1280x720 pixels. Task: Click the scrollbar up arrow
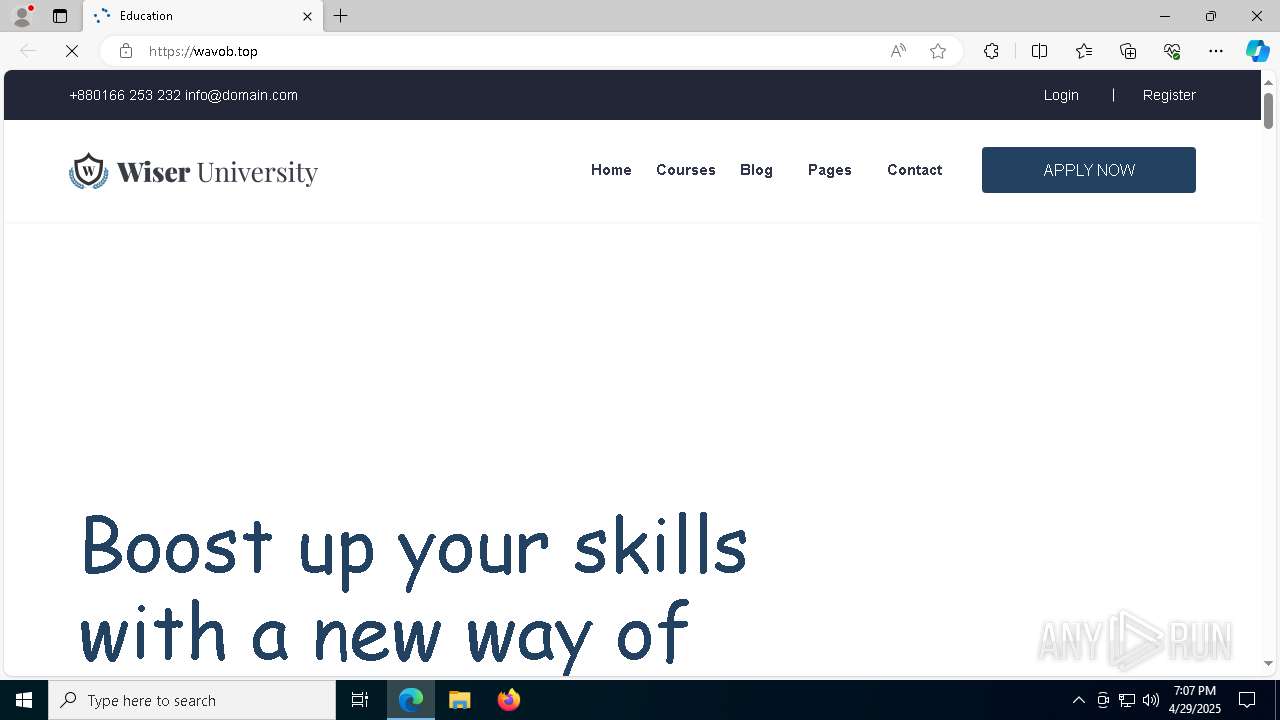pyautogui.click(x=1268, y=81)
